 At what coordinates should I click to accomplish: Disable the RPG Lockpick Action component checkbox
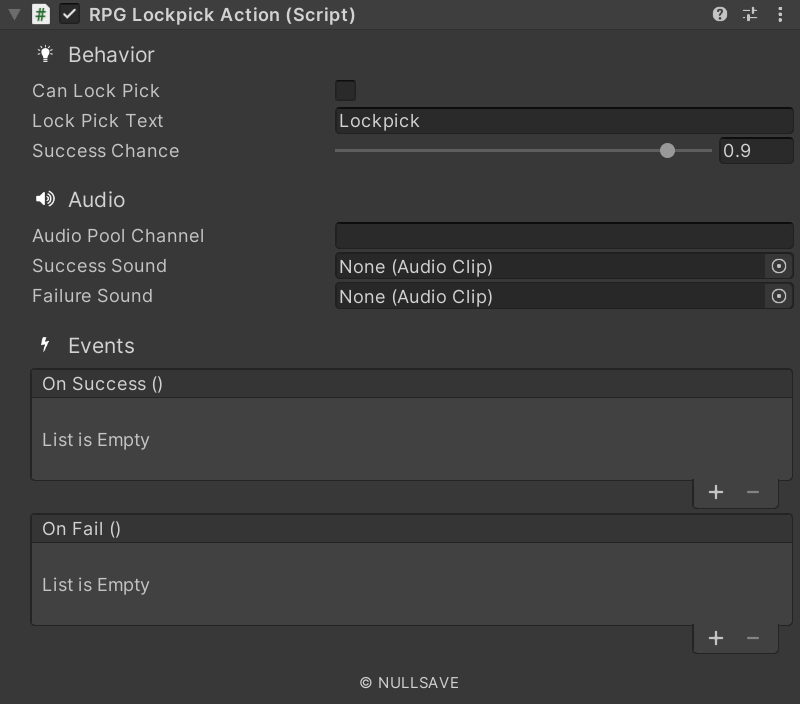(x=70, y=15)
